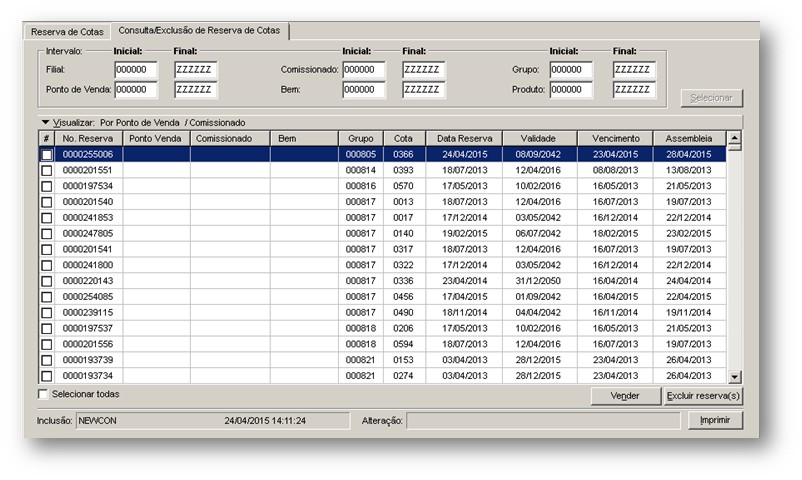The image size is (802, 480).
Task: Sort by Data Reserva column header
Action: [464, 139]
